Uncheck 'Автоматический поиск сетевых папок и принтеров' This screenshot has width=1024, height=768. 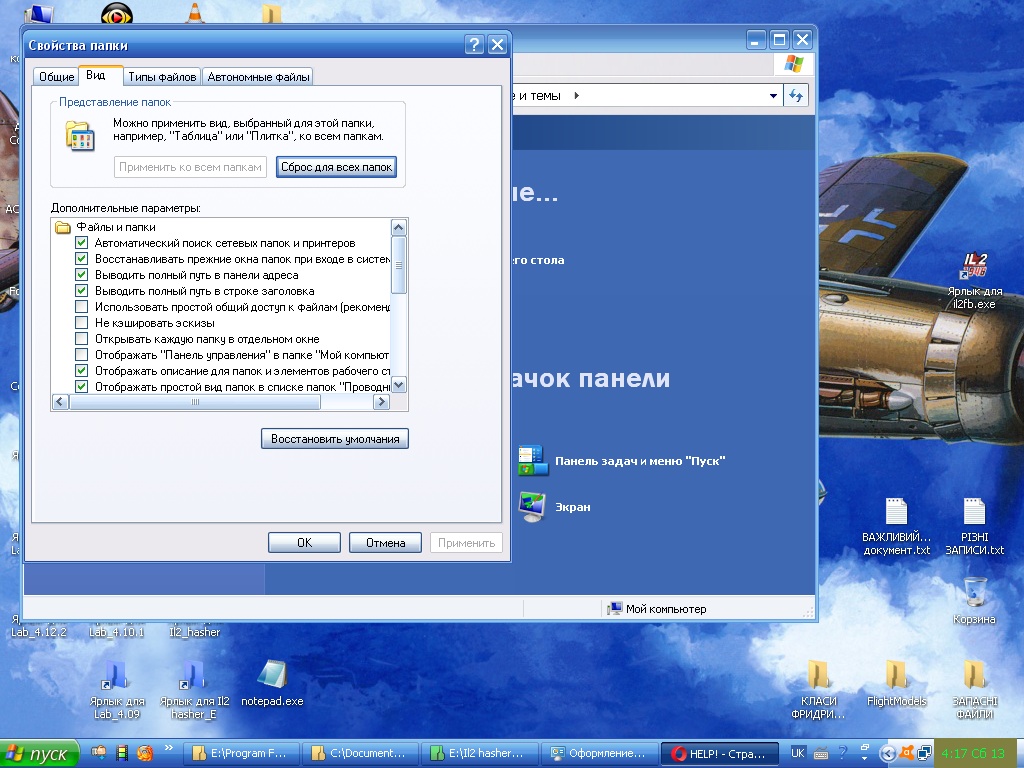pyautogui.click(x=82, y=243)
